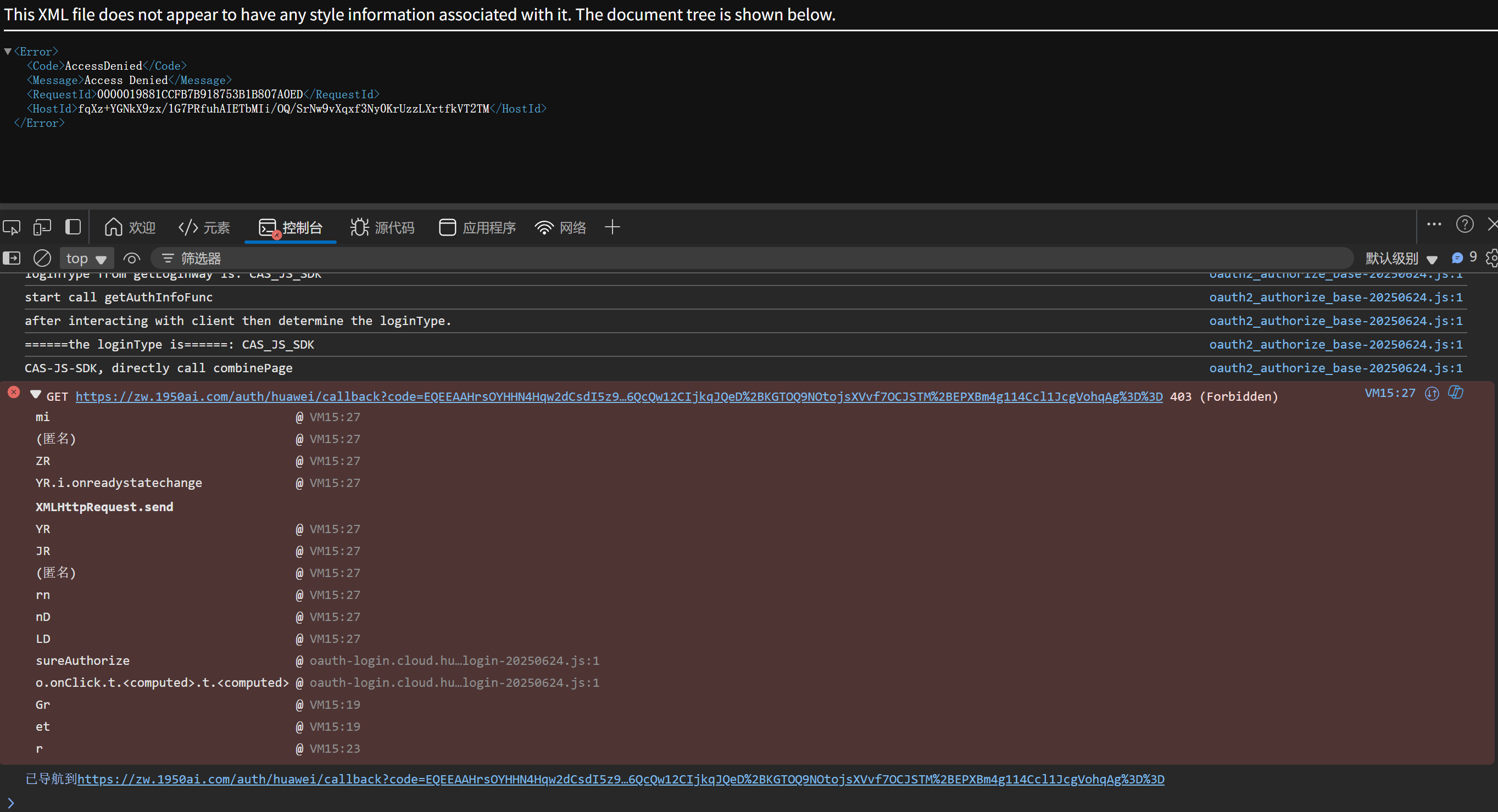
Task: Add more tools with plus icon
Action: [x=612, y=227]
